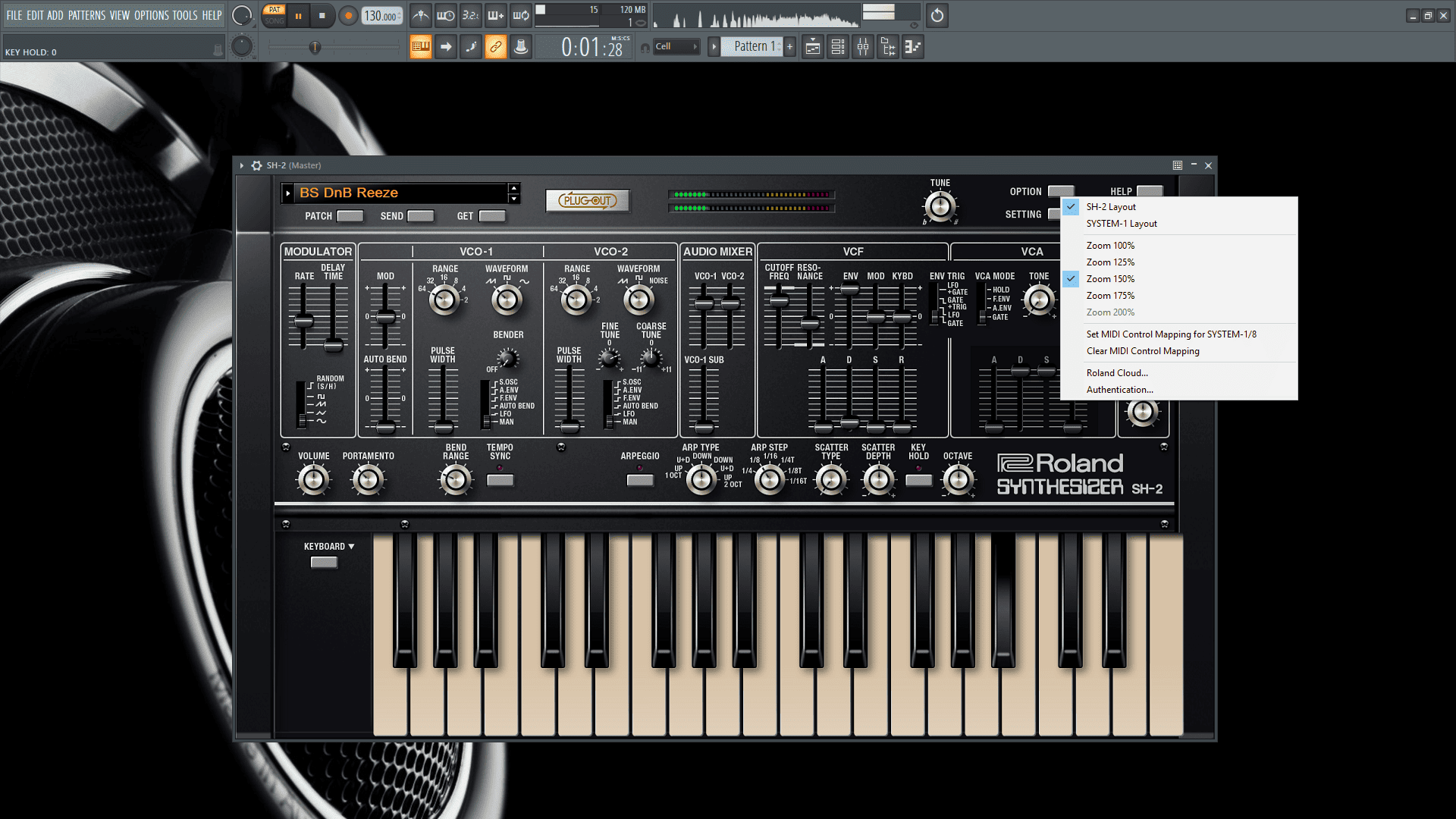Expand pattern menu arrow left of Pattern 1
The height and width of the screenshot is (819, 1456).
click(714, 47)
